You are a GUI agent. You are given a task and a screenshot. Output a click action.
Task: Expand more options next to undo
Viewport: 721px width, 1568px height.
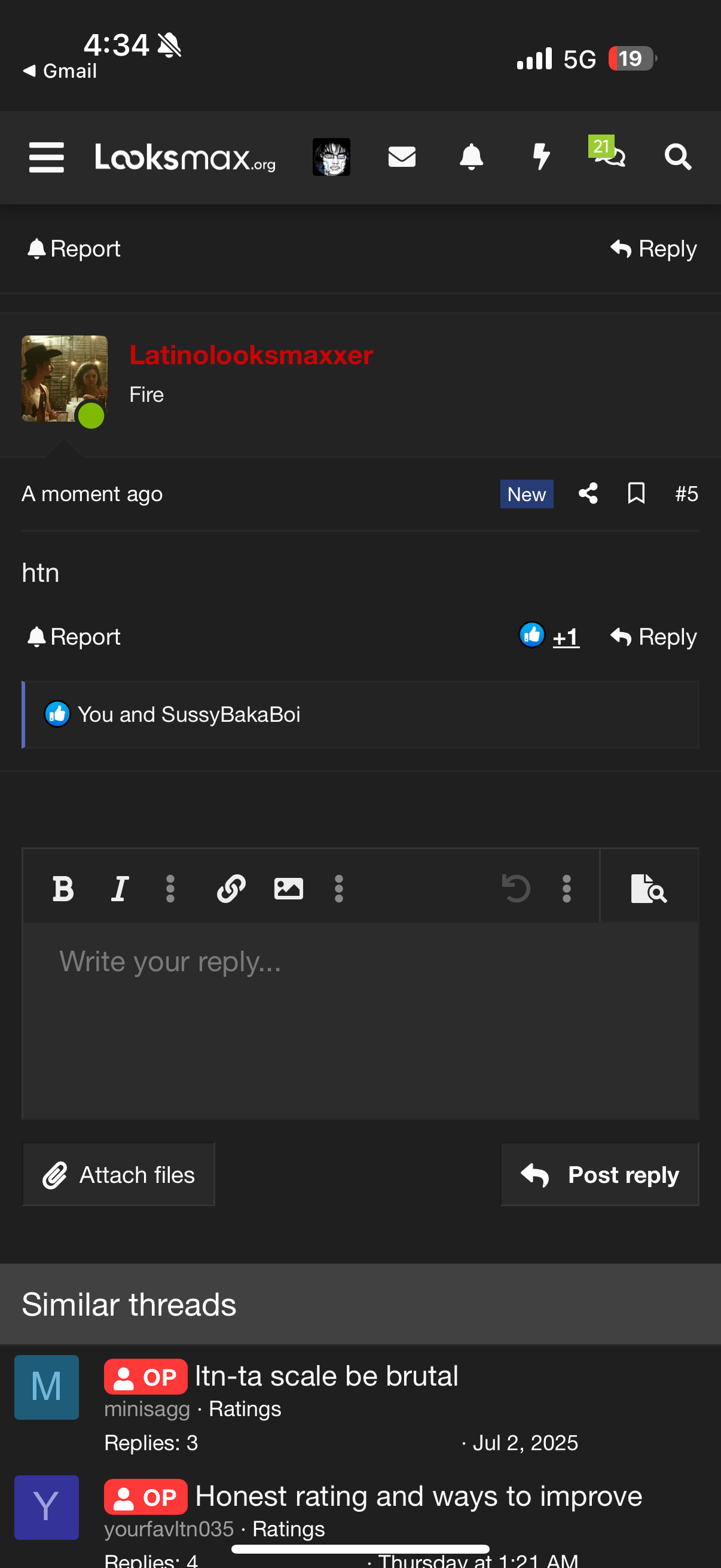[x=566, y=889]
